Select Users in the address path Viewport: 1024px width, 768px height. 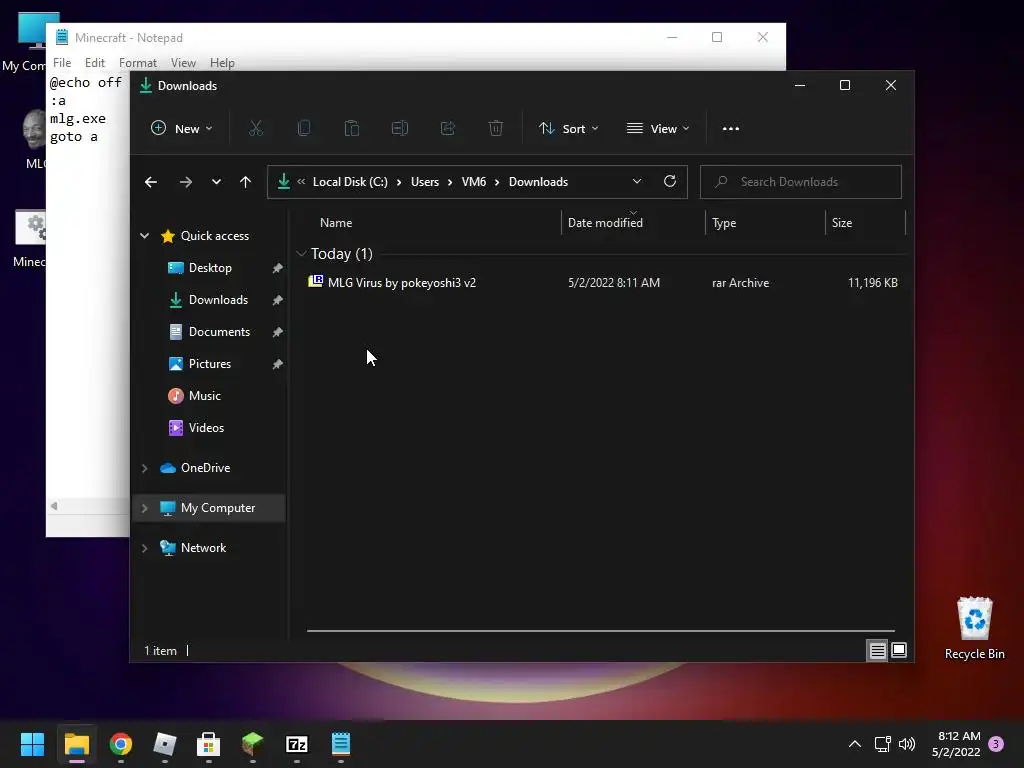424,182
